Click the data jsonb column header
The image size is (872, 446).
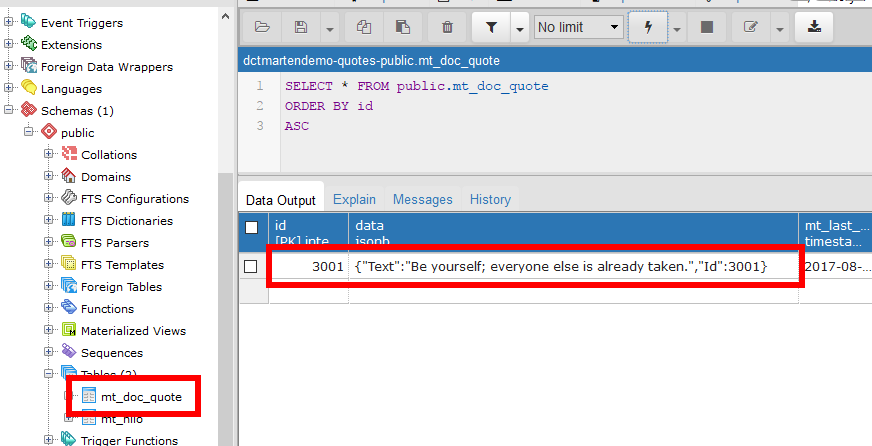[x=574, y=232]
